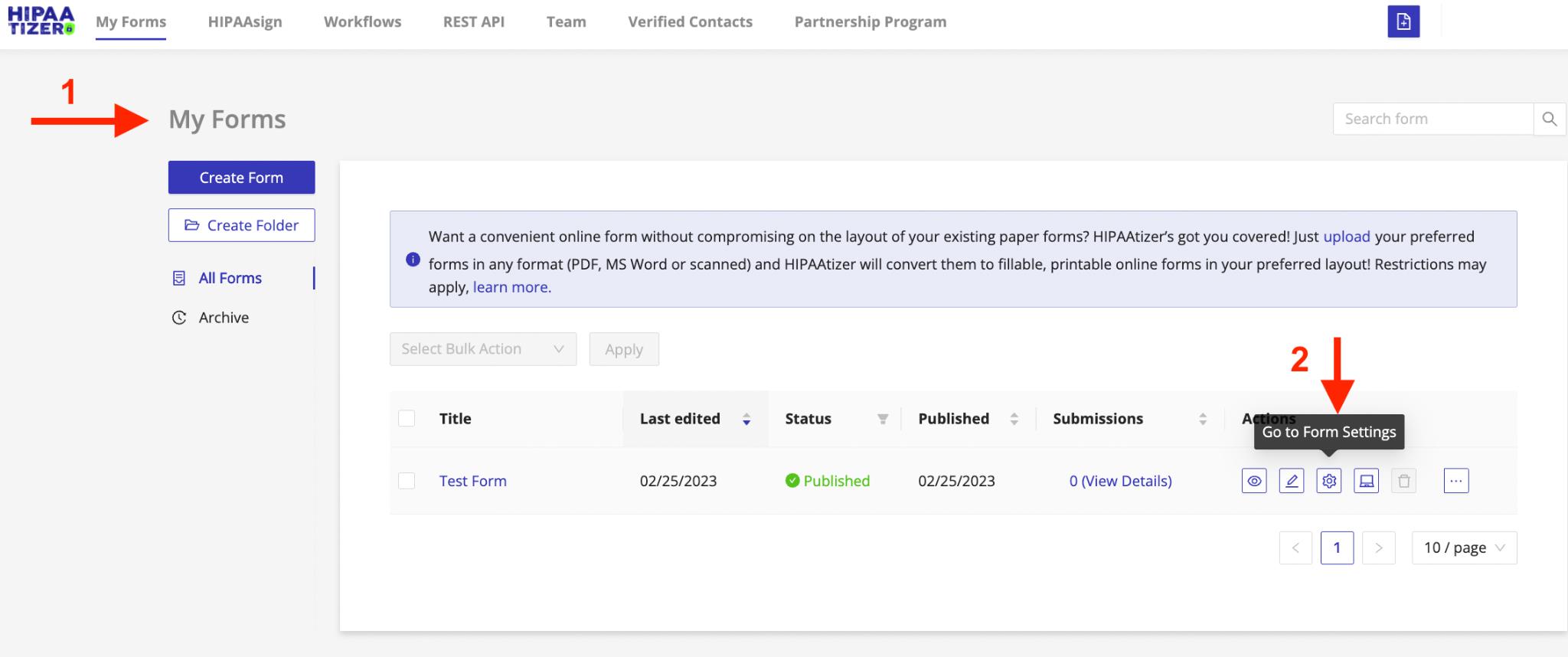This screenshot has height=657, width=1568.
Task: Open the Workflows tab
Action: pyautogui.click(x=362, y=22)
